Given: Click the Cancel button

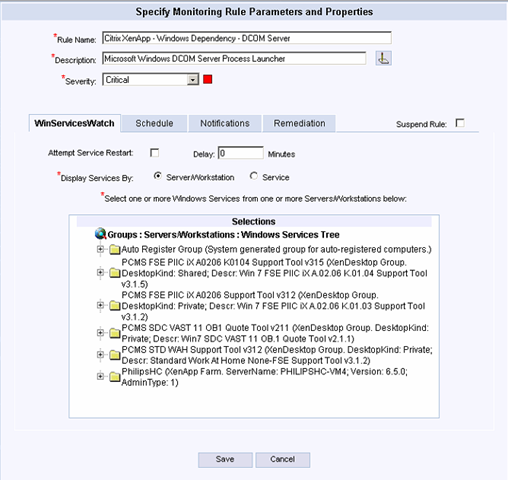Looking at the screenshot, I should coord(282,460).
